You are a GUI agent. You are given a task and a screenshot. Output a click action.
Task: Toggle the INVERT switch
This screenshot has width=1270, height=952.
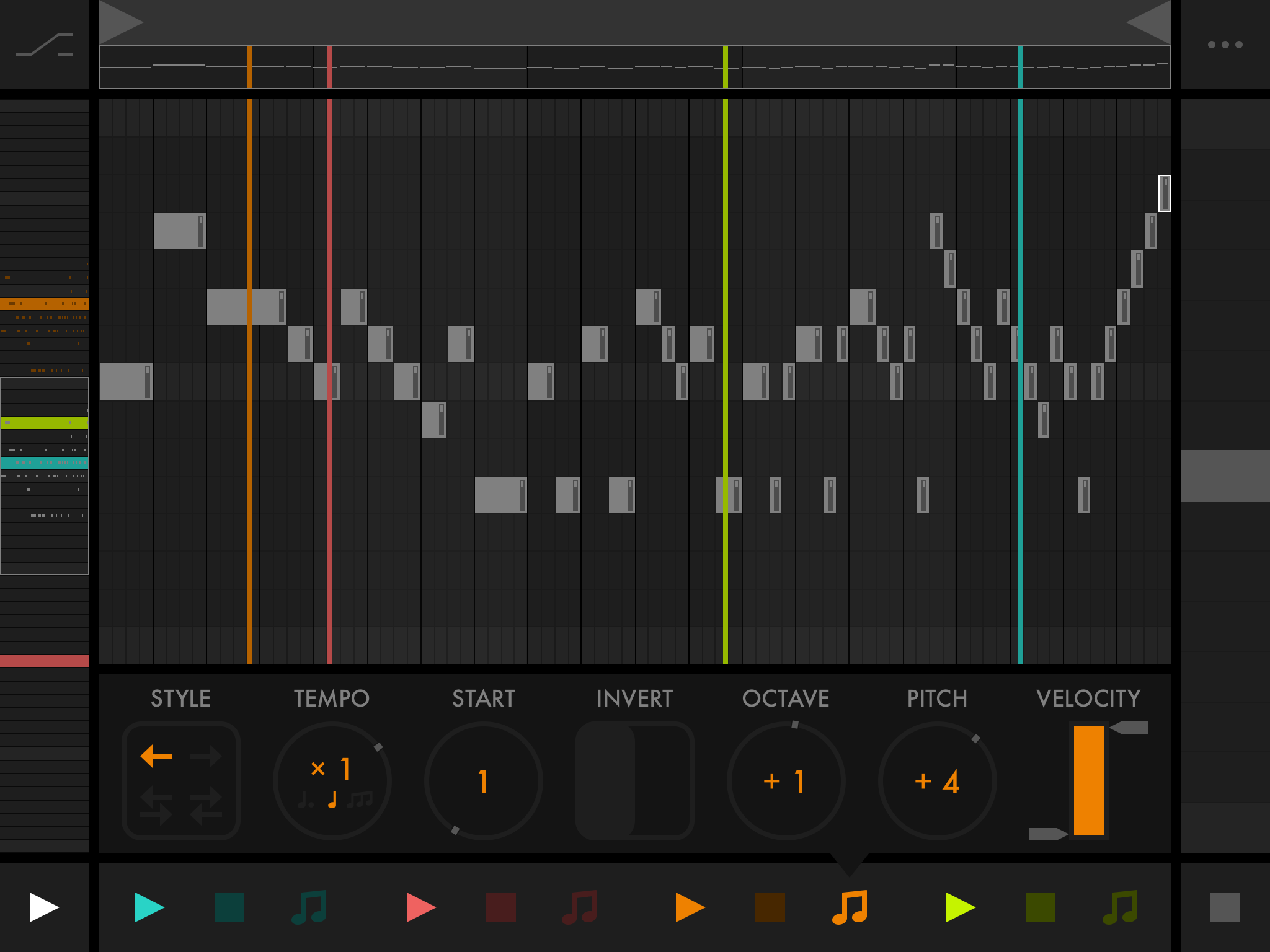click(634, 781)
